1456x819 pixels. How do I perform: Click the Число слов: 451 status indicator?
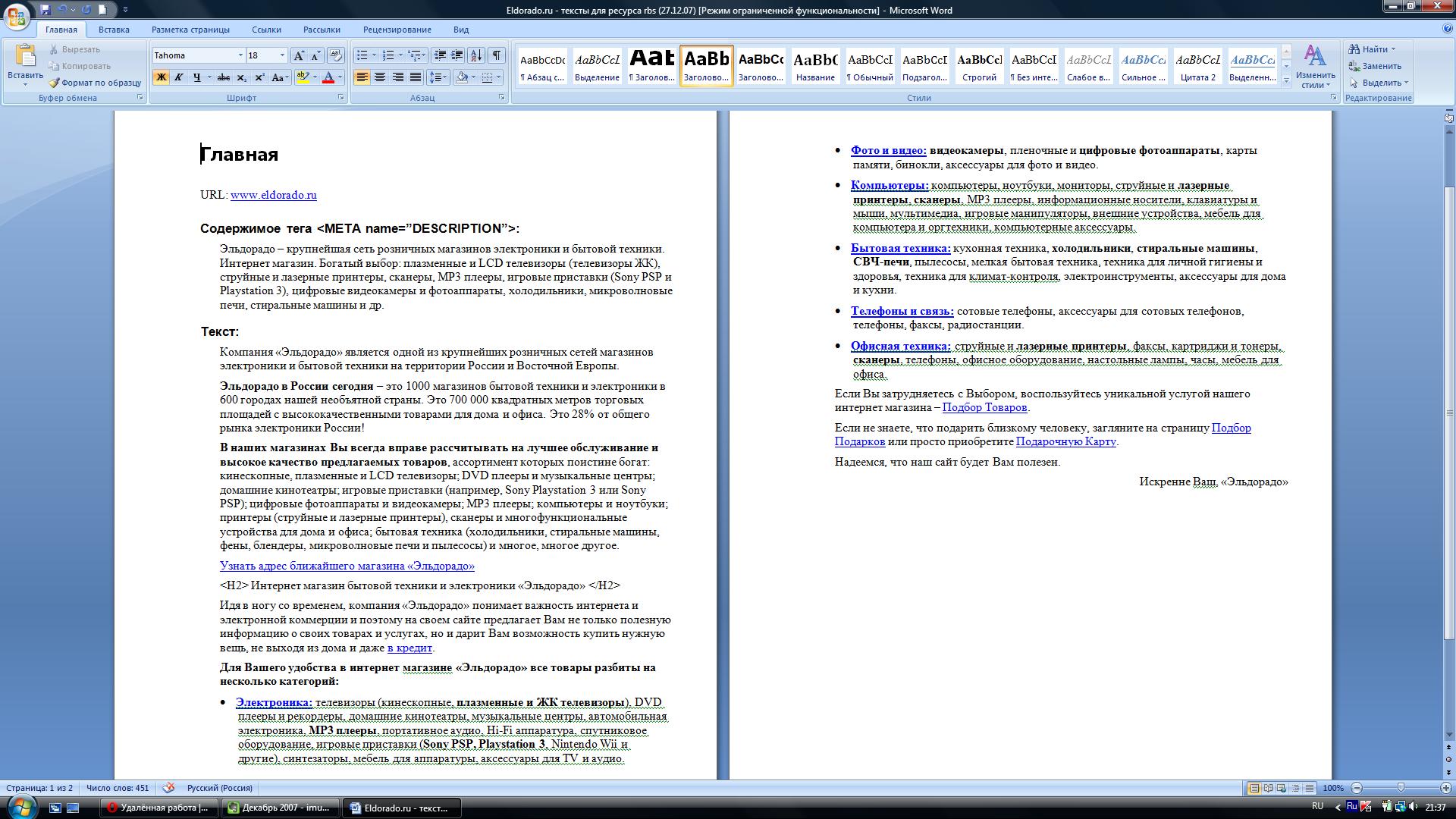coord(118,788)
